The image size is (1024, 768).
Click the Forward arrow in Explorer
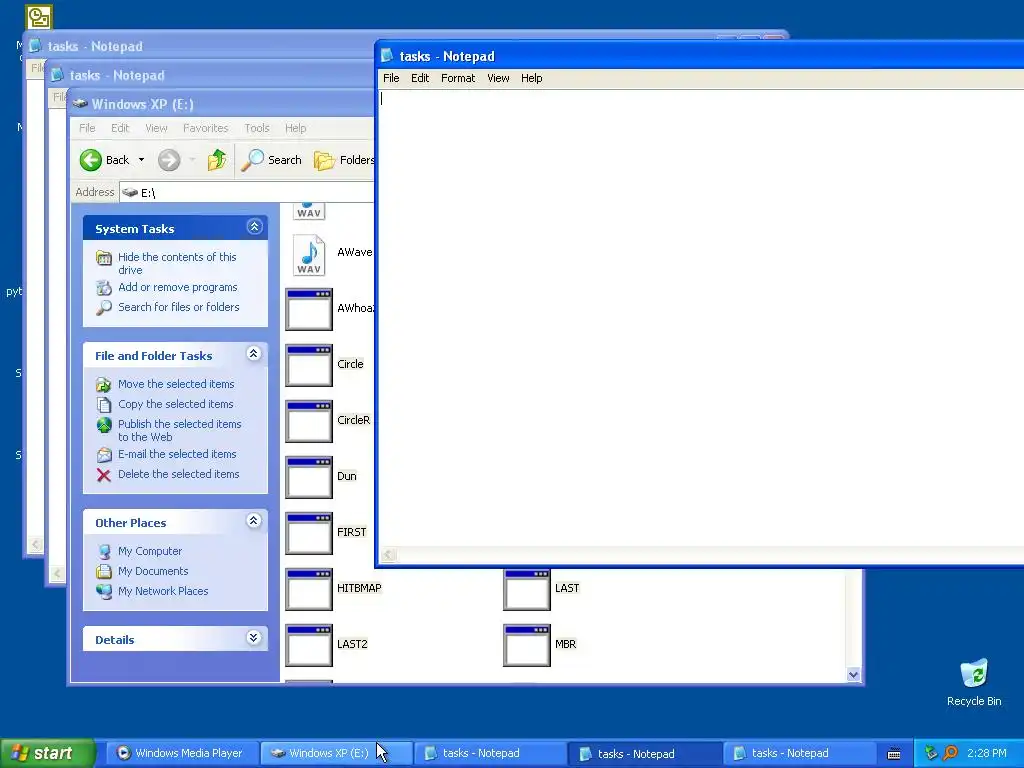coord(169,160)
